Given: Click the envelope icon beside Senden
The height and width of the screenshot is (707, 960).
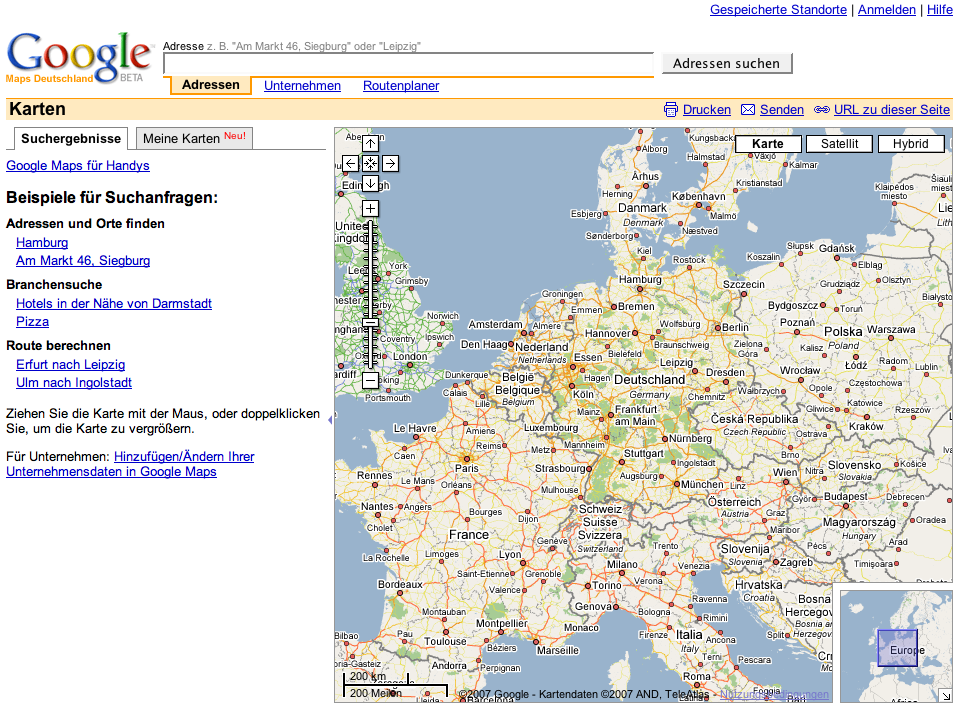Looking at the screenshot, I should (x=748, y=110).
